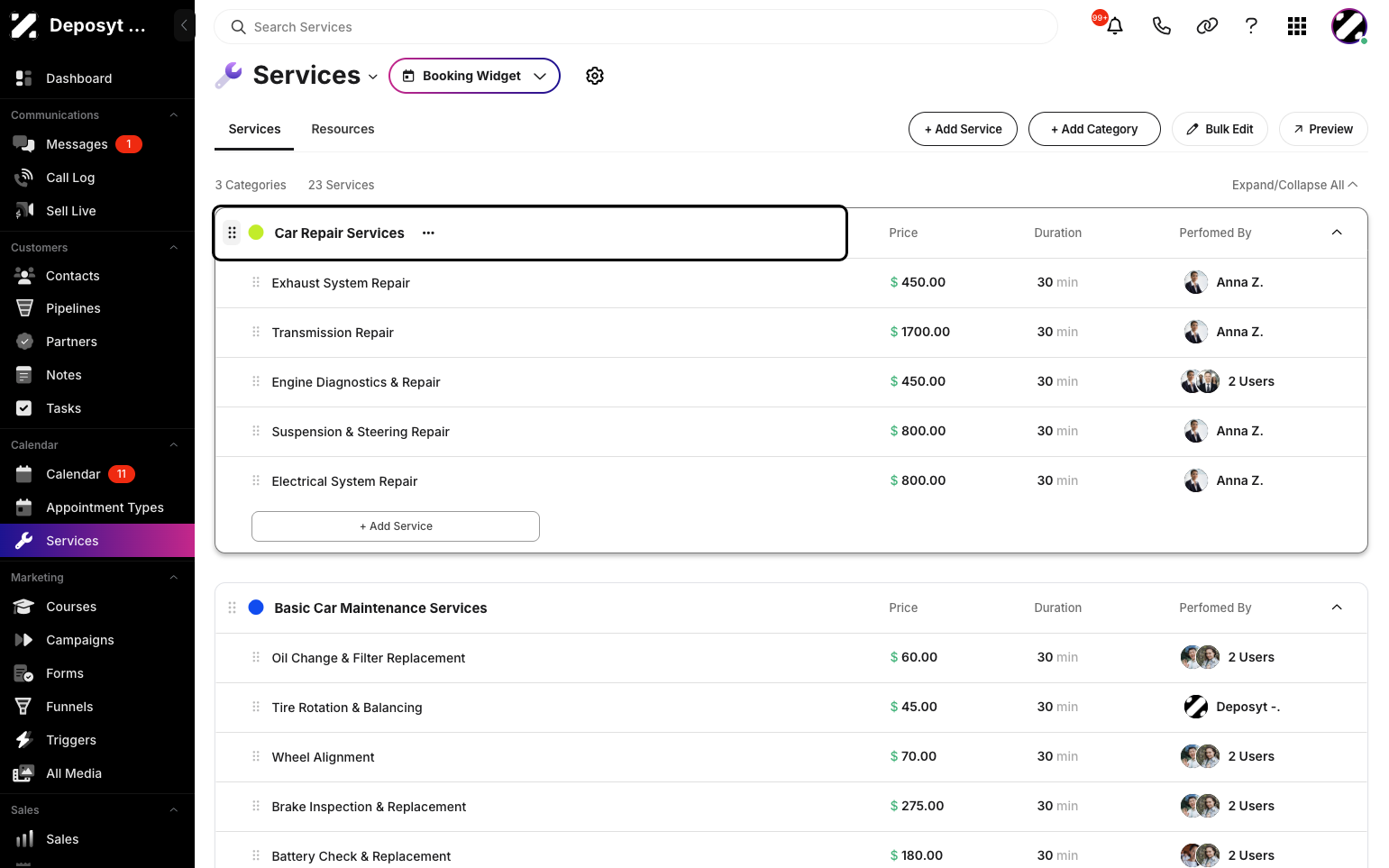This screenshot has width=1389, height=868.
Task: Click the Preview button
Action: [1323, 129]
